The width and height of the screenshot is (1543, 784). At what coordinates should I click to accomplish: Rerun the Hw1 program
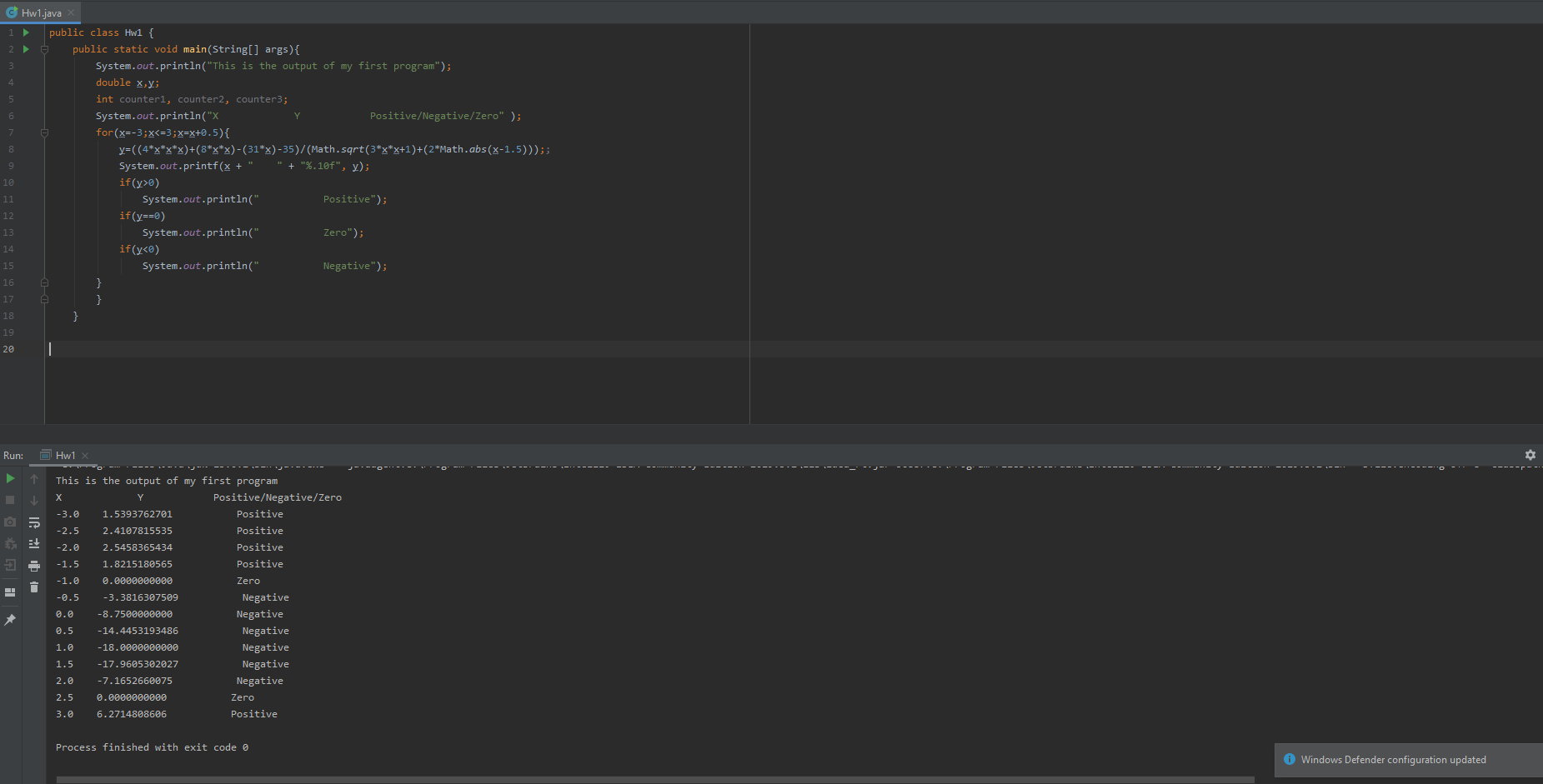tap(10, 478)
